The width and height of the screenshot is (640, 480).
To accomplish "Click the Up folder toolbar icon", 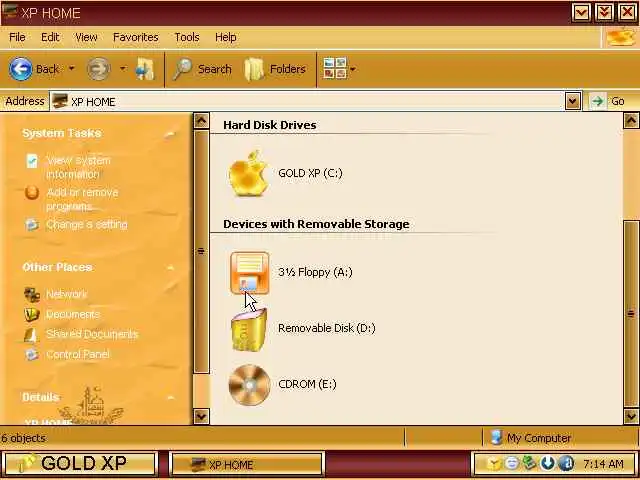I will pyautogui.click(x=145, y=69).
